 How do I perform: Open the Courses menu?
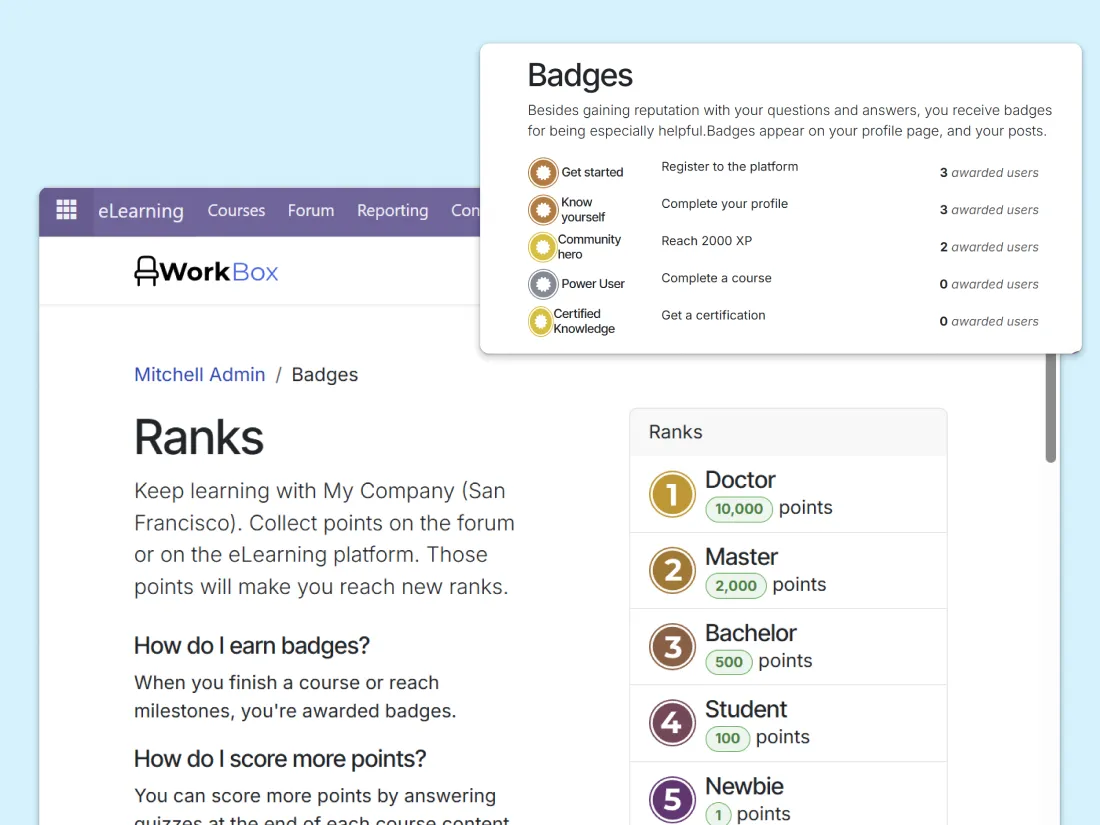[236, 211]
